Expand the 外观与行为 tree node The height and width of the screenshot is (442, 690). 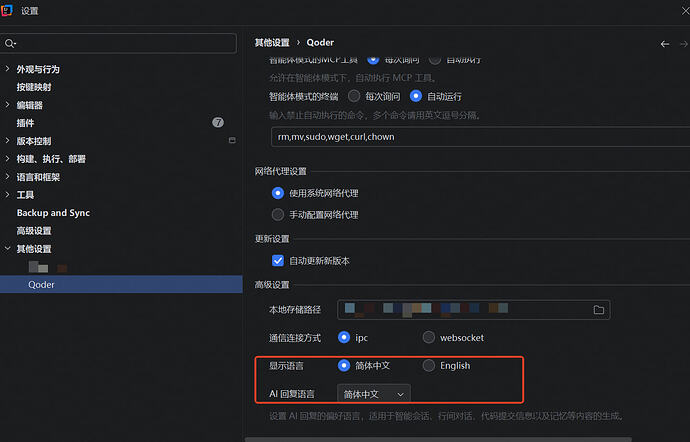(x=7, y=69)
